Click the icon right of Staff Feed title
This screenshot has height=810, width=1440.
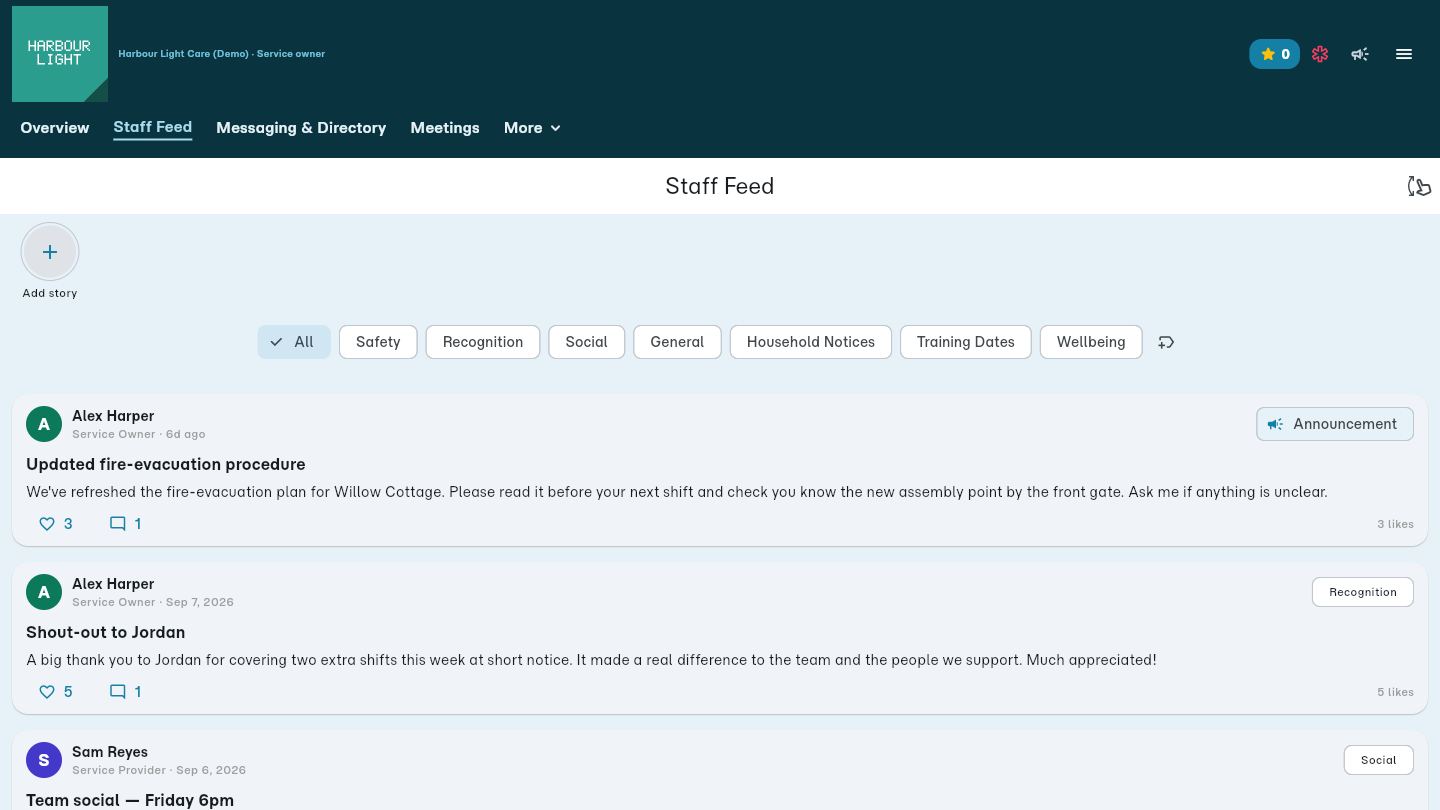click(x=1419, y=186)
